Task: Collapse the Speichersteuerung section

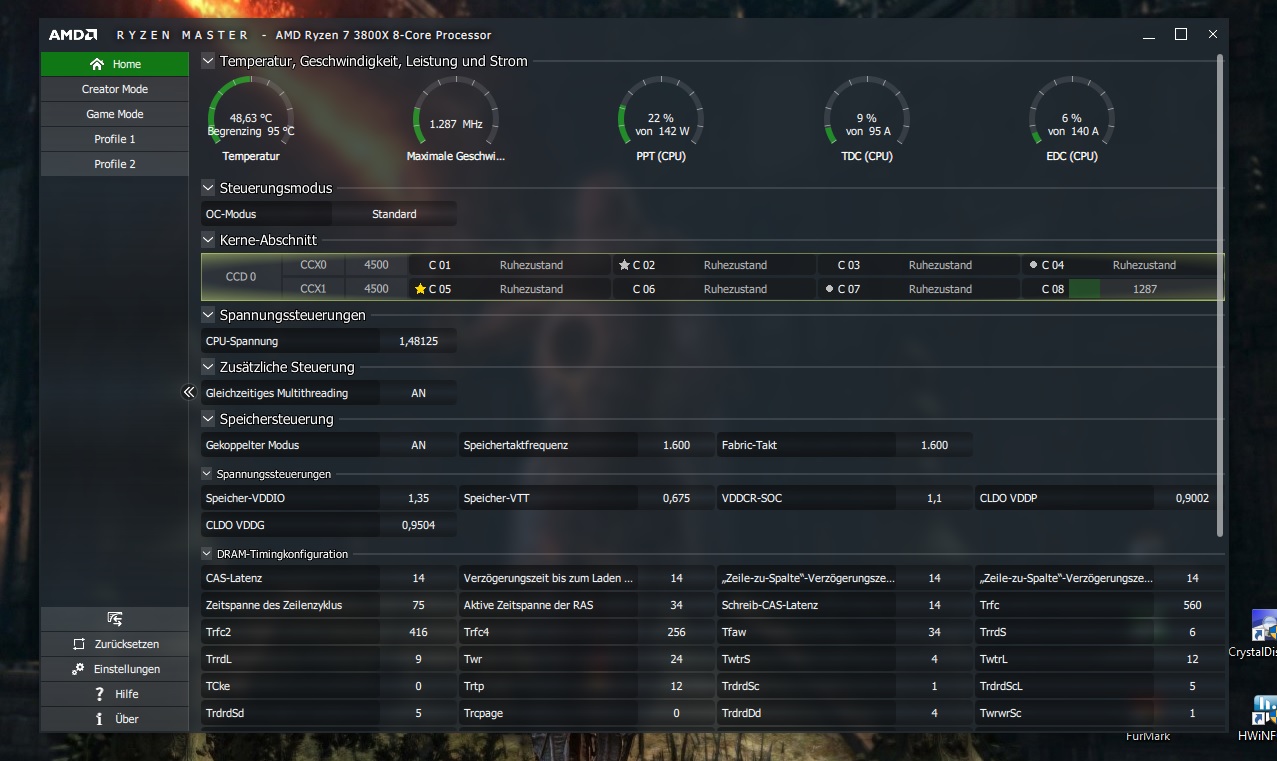Action: [x=208, y=419]
